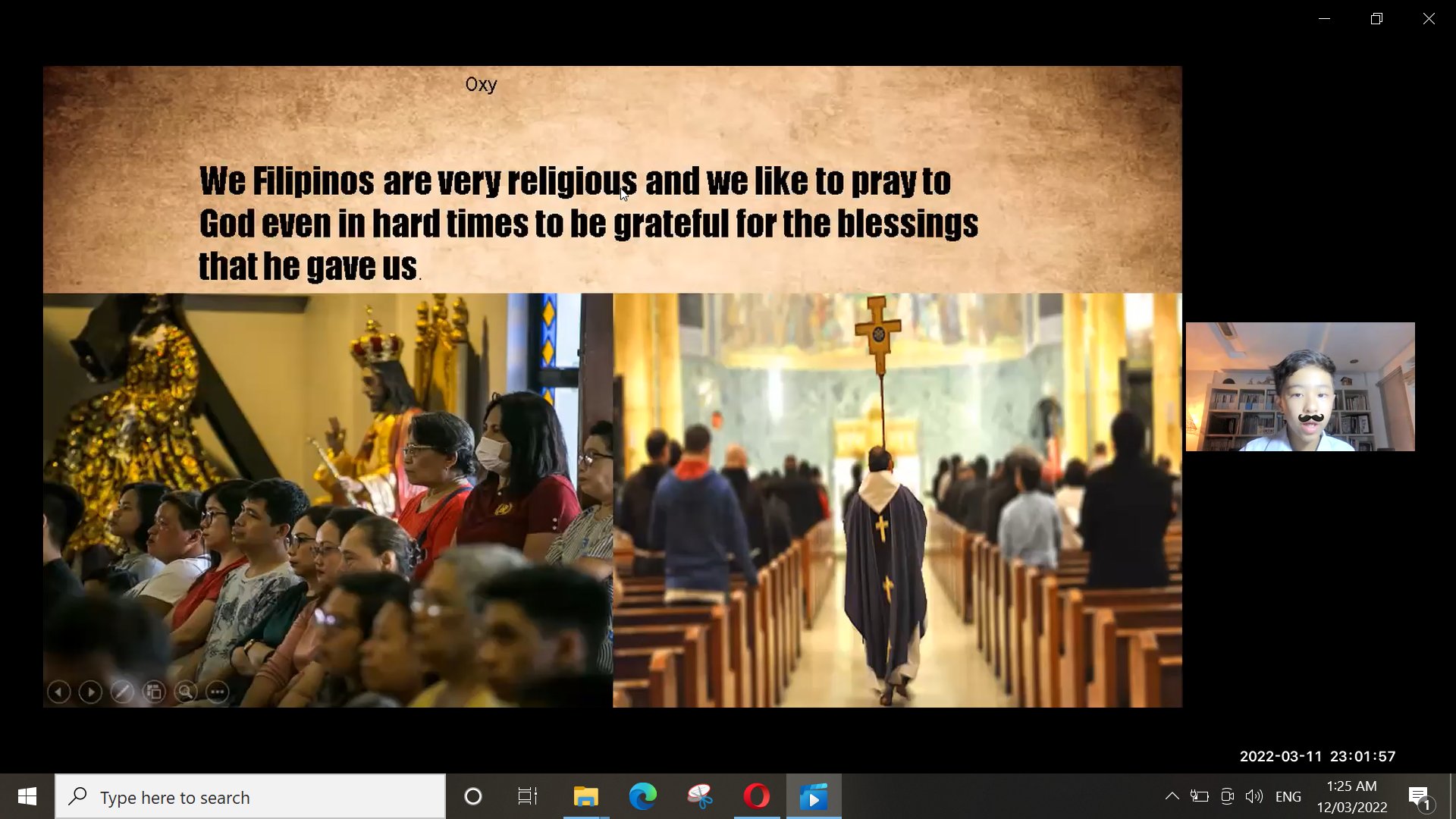1456x819 pixels.
Task: Open Snipping tool taskbar icon
Action: click(x=699, y=796)
